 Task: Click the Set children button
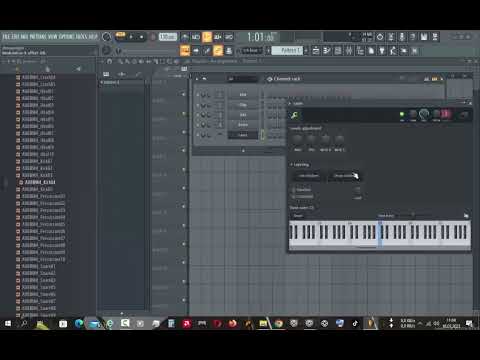pyautogui.click(x=308, y=176)
